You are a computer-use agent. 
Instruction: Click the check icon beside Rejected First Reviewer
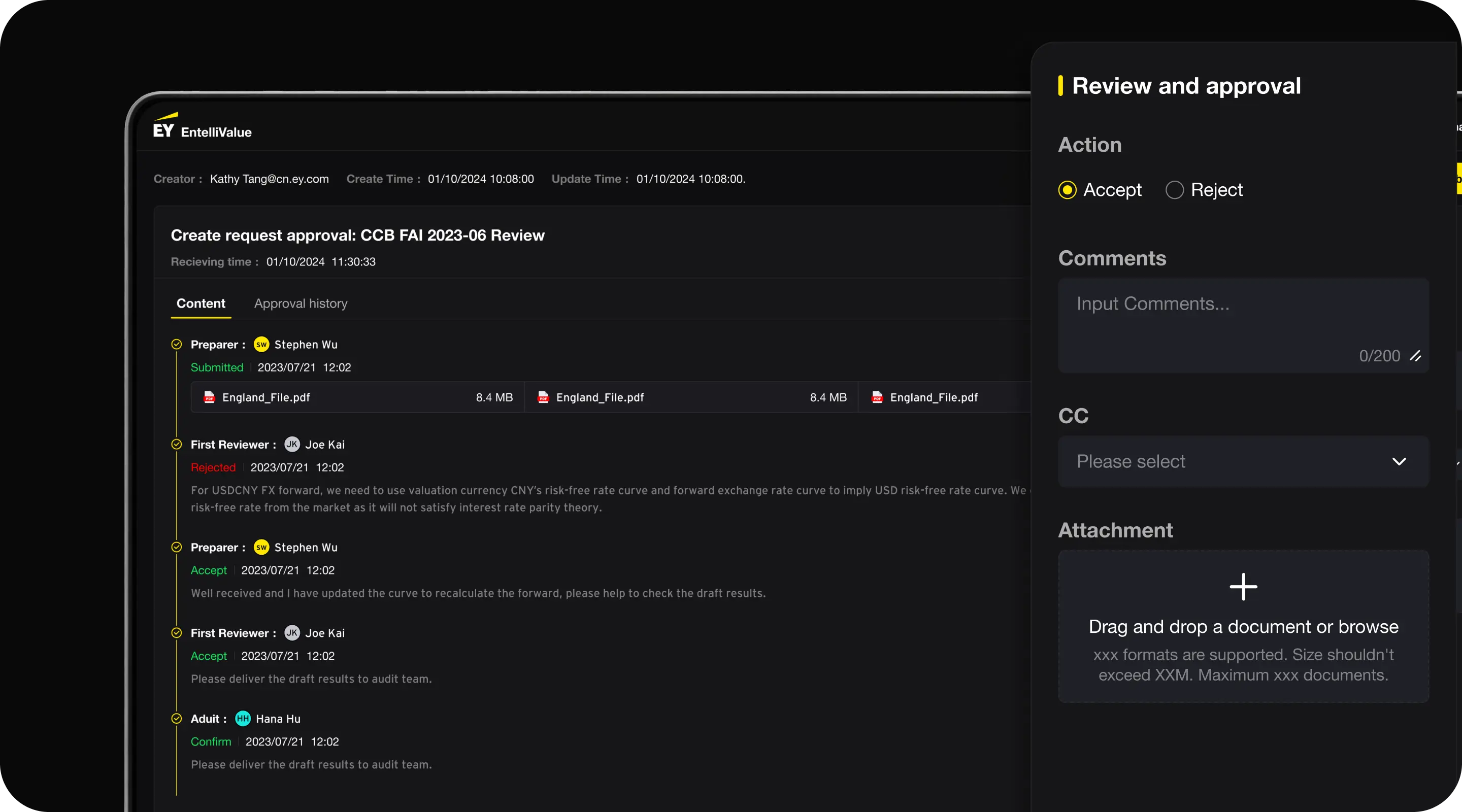point(177,444)
